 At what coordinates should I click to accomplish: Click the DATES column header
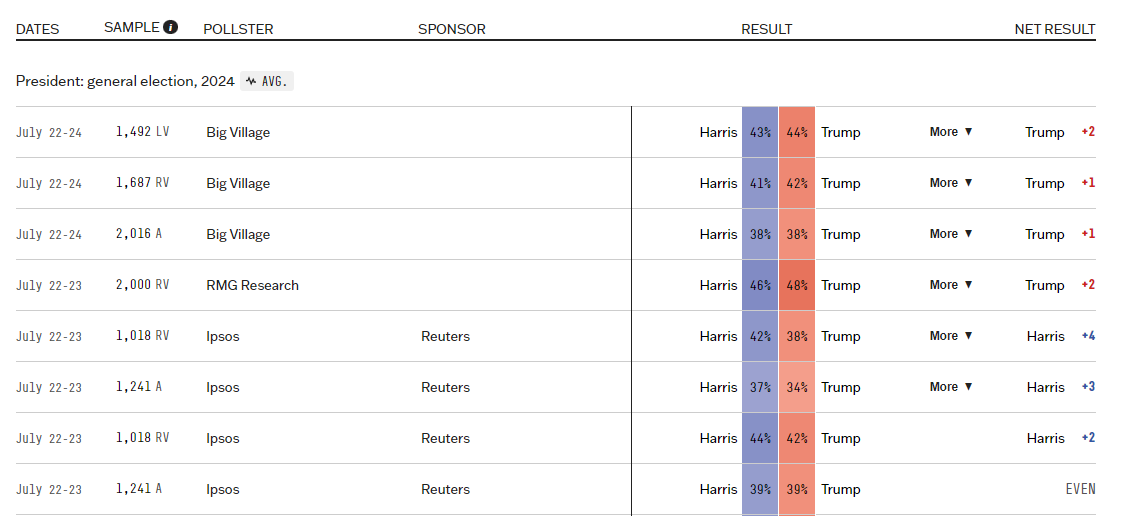pos(37,29)
